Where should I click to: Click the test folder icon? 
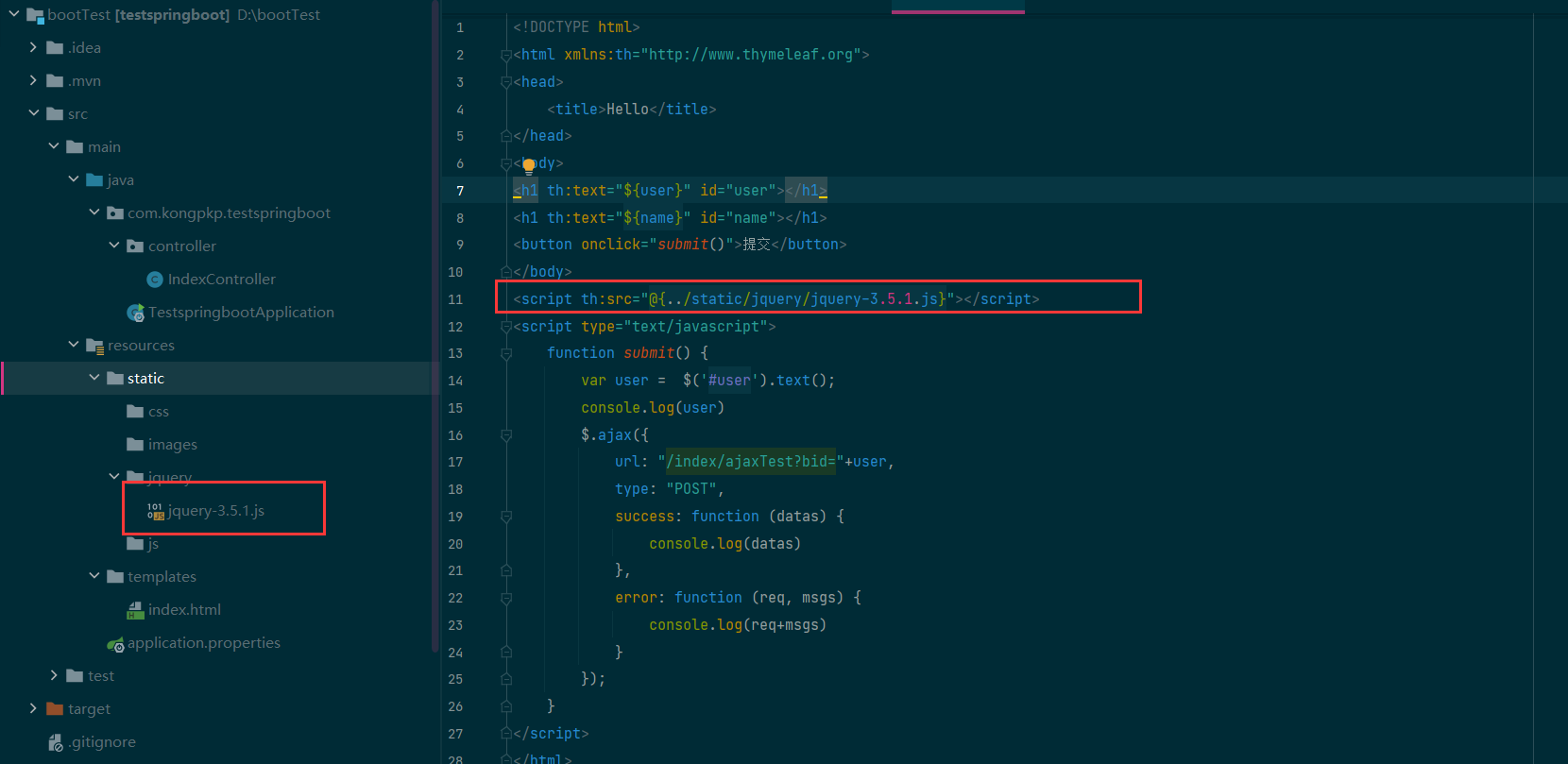75,676
